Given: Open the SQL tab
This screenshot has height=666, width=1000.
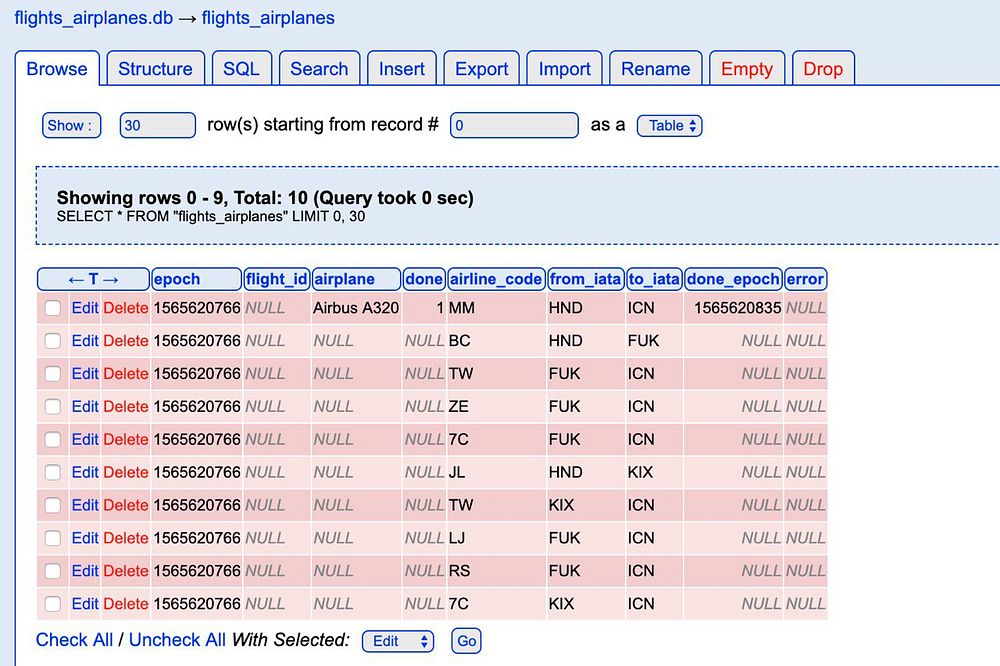Looking at the screenshot, I should pos(241,69).
